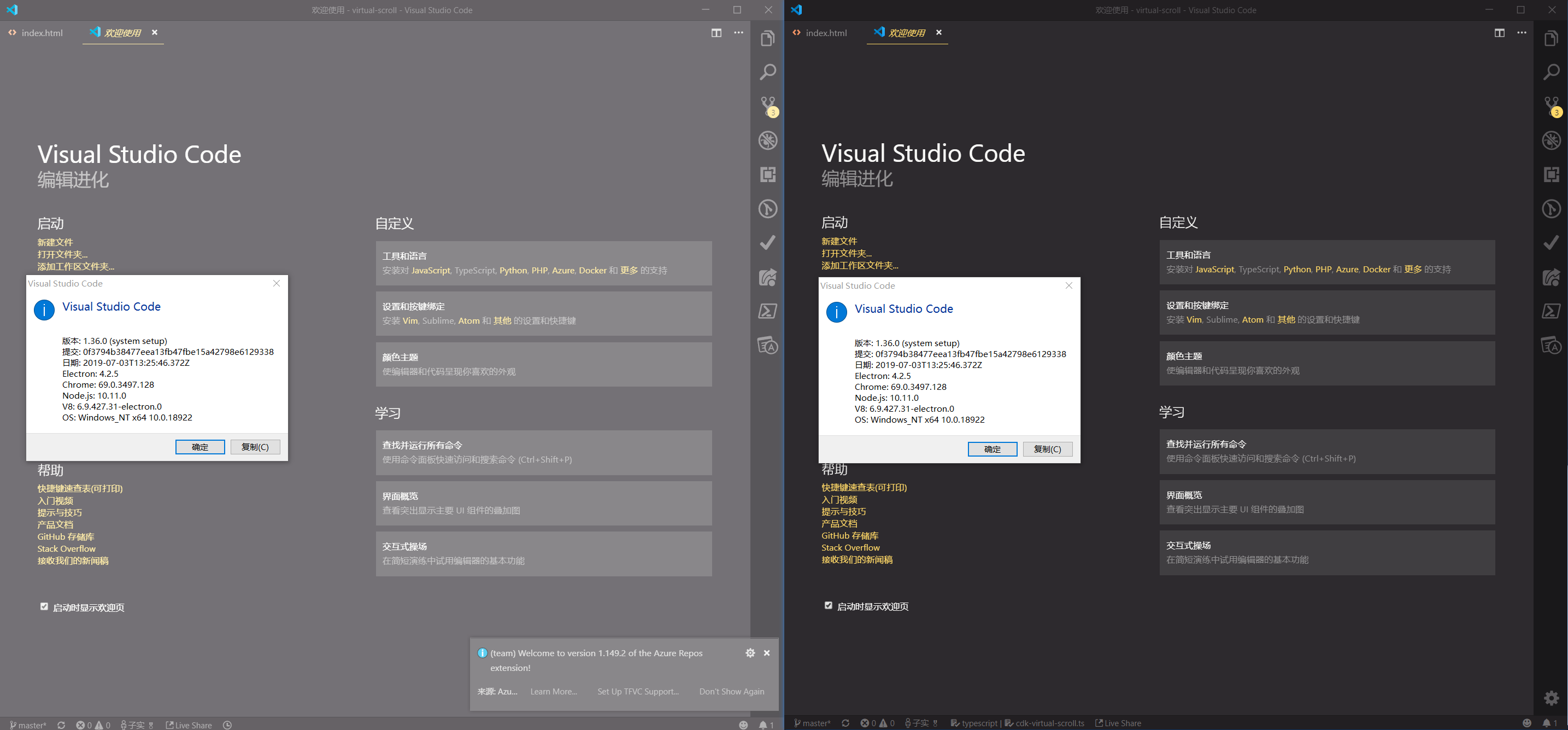Click checkmark icon in right window activity bar
Screen dimensions: 1568x730
tap(1552, 243)
